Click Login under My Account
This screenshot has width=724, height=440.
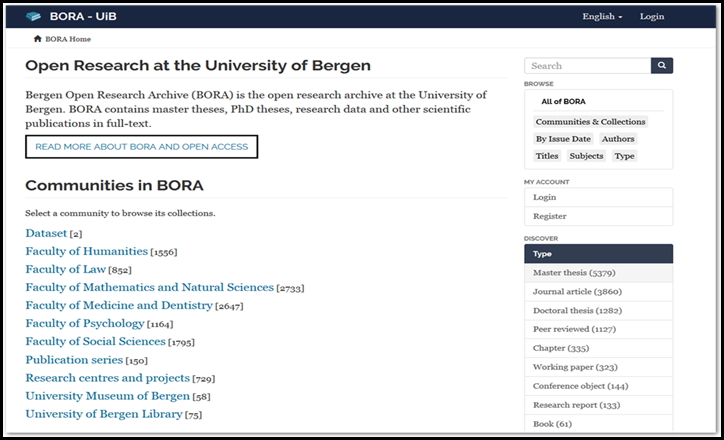(598, 197)
